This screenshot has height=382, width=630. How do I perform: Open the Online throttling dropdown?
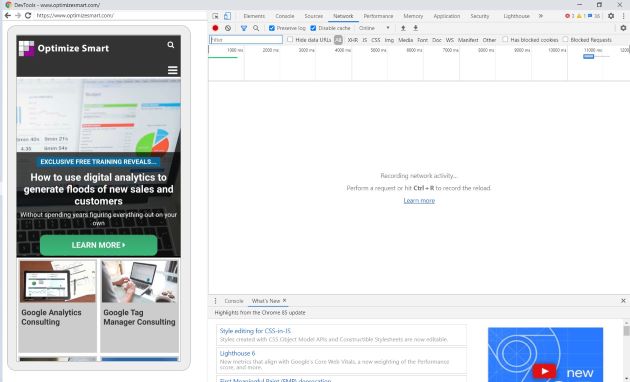coord(374,28)
